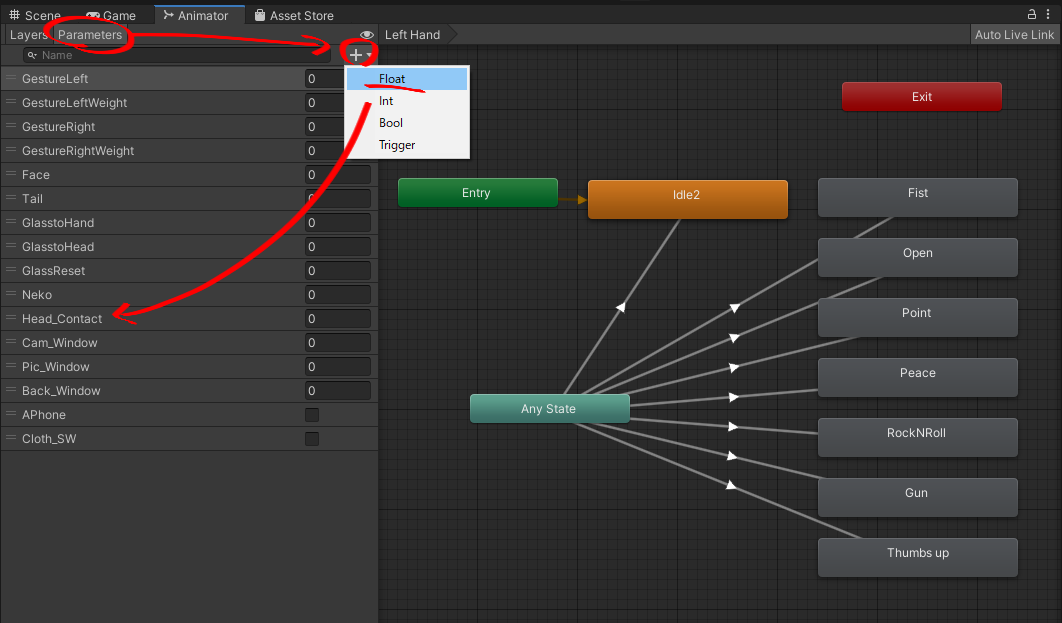Click the lock icon in top right

1032,13
